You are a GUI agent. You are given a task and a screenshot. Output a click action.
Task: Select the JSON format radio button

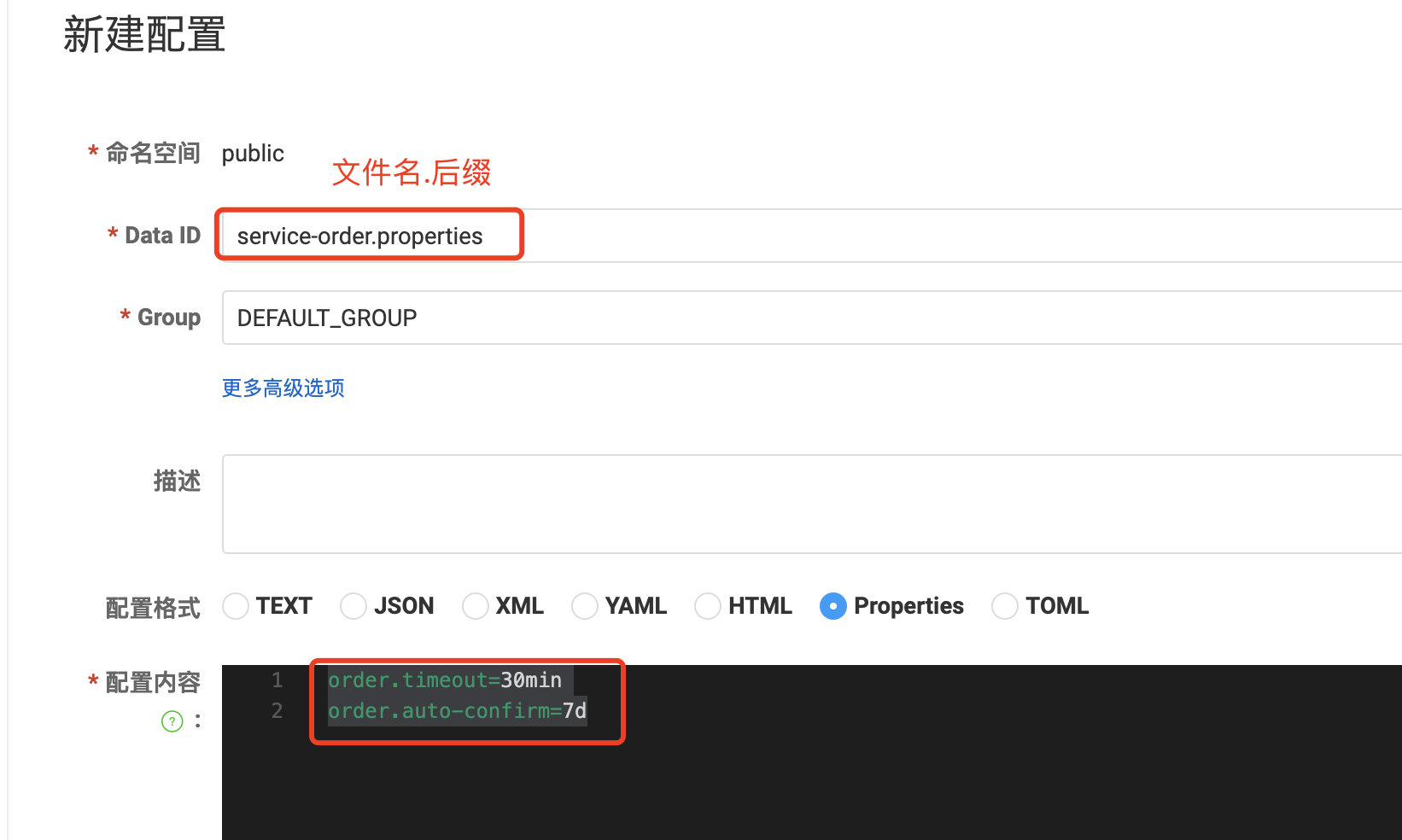click(x=353, y=606)
